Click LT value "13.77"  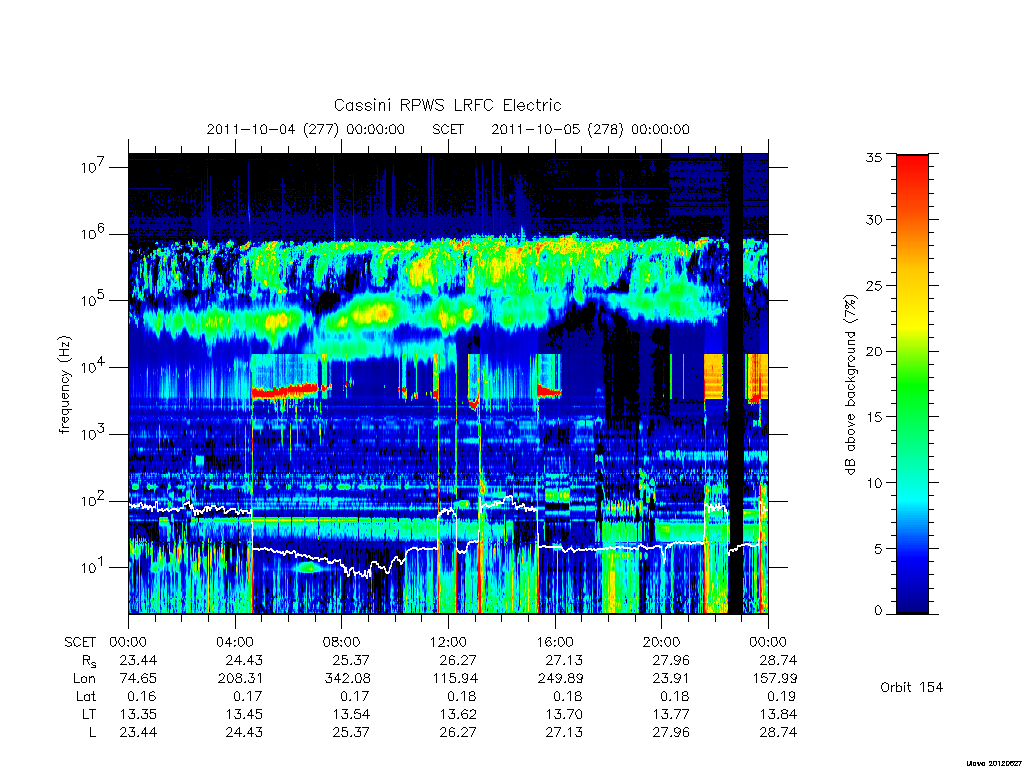[x=671, y=714]
